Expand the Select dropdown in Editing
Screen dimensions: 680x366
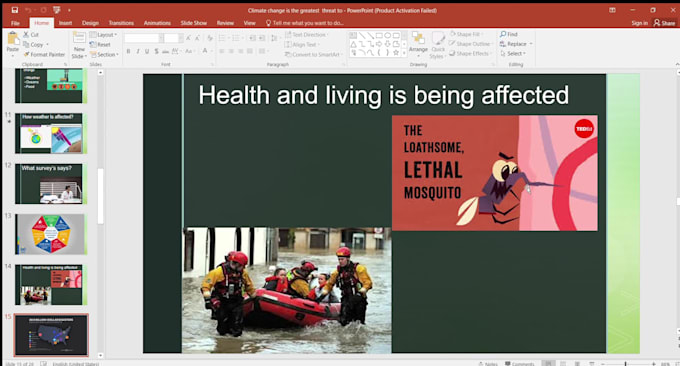513,54
